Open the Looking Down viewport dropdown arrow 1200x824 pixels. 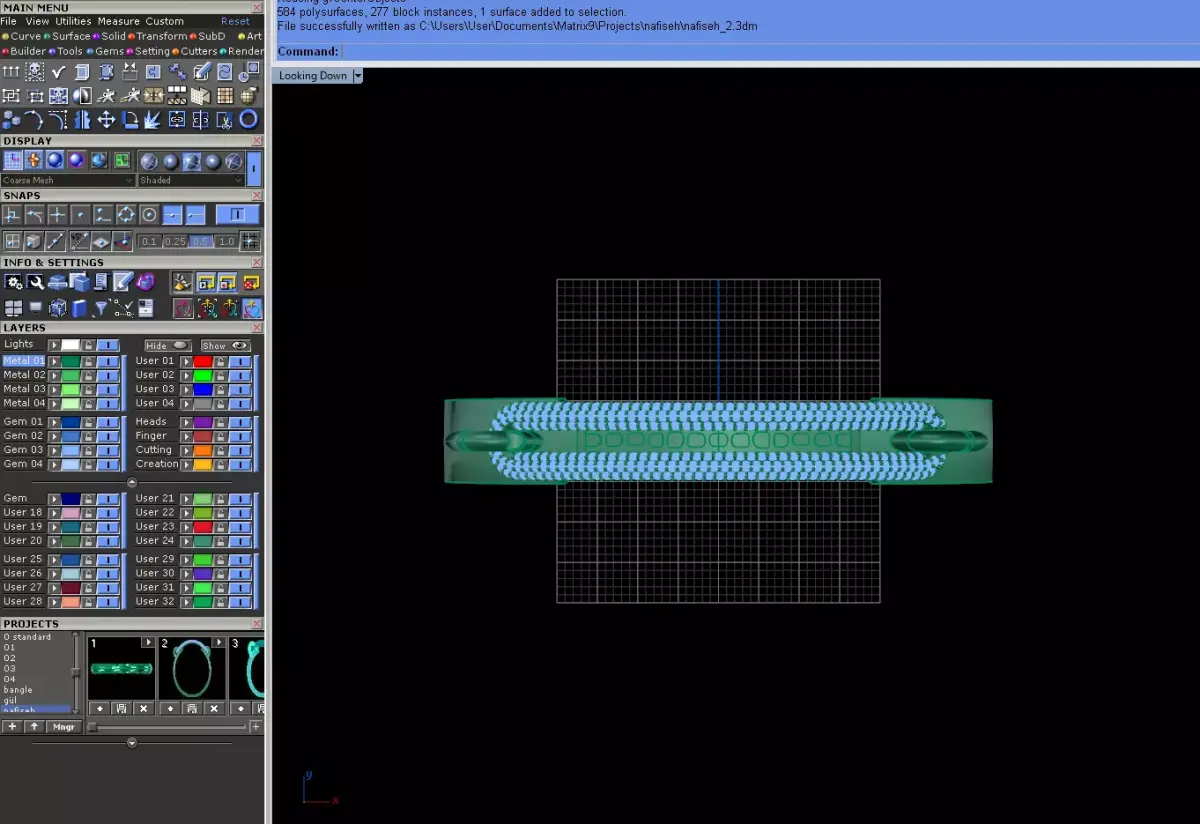[358, 76]
